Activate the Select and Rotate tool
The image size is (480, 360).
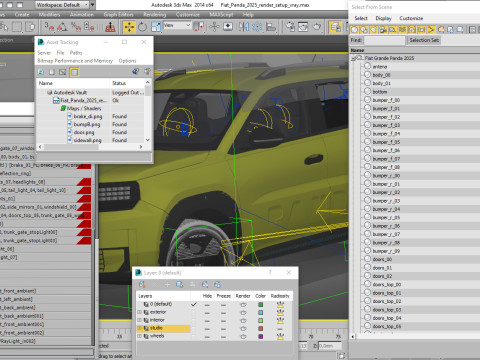[x=142, y=27]
